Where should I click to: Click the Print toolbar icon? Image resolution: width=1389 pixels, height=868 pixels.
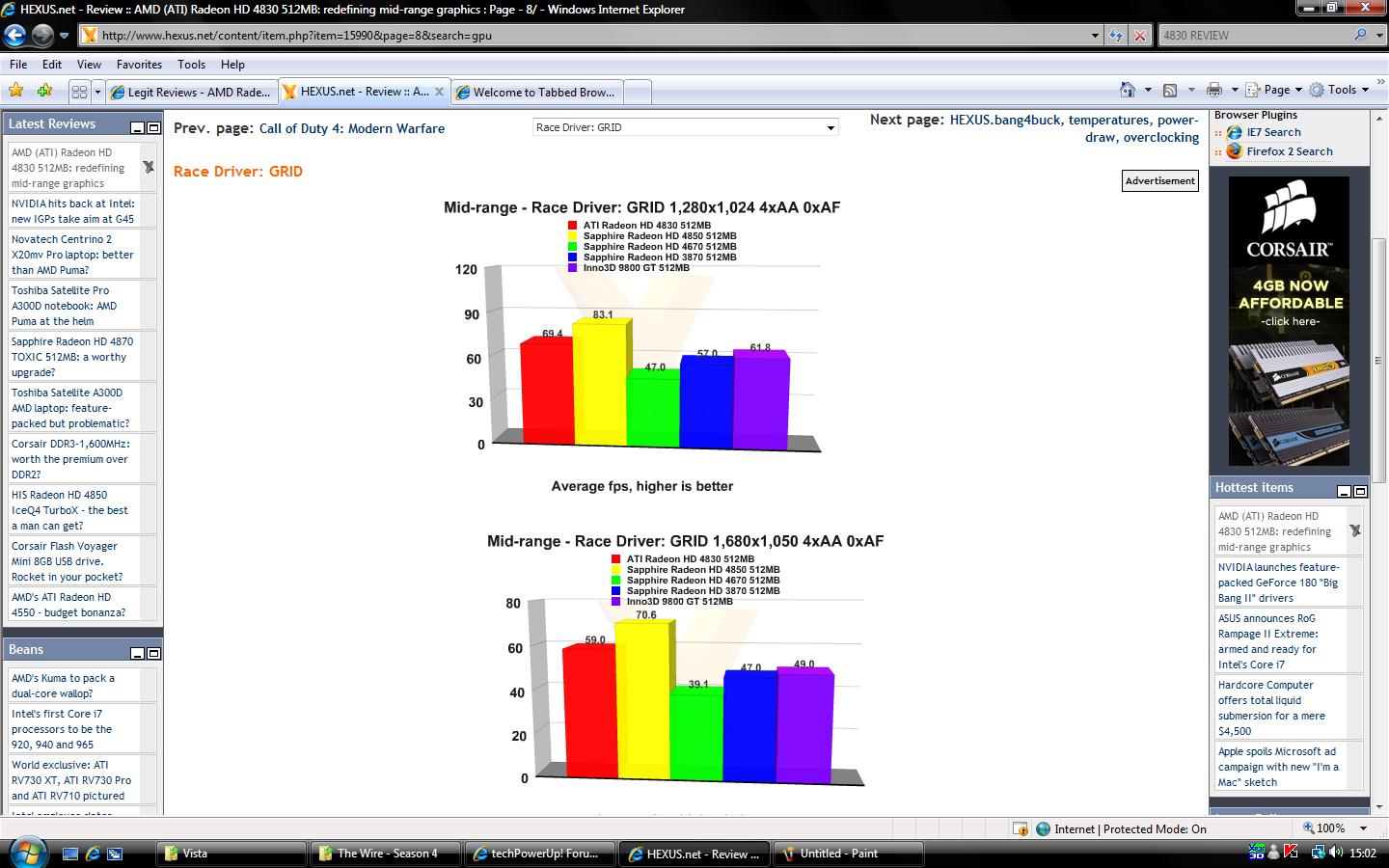pos(1213,90)
